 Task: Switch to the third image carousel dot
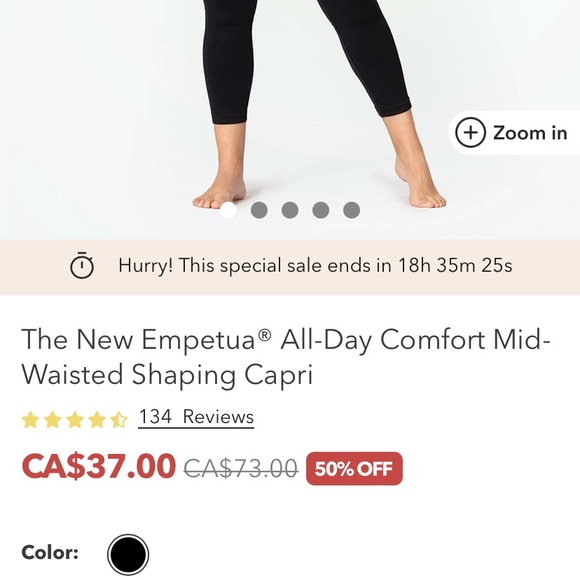tap(290, 210)
